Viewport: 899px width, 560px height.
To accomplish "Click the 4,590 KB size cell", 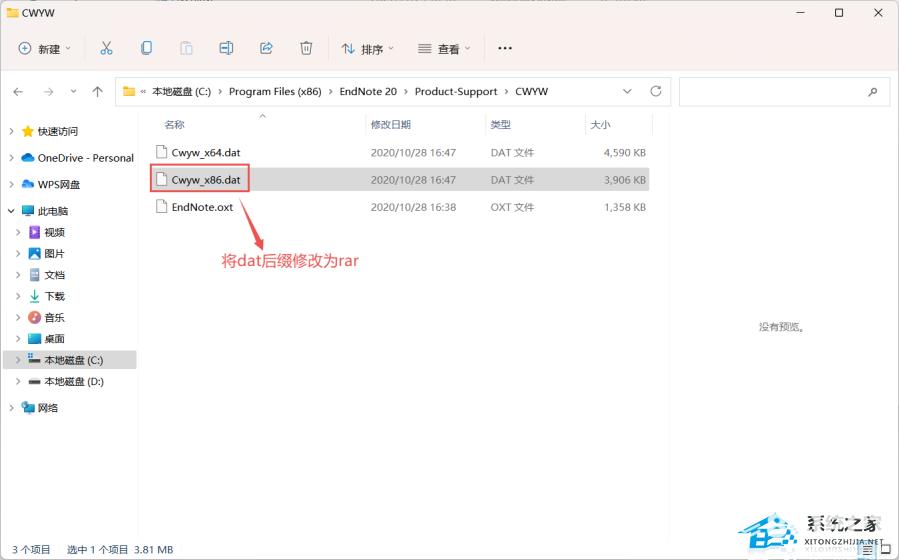I will [625, 152].
